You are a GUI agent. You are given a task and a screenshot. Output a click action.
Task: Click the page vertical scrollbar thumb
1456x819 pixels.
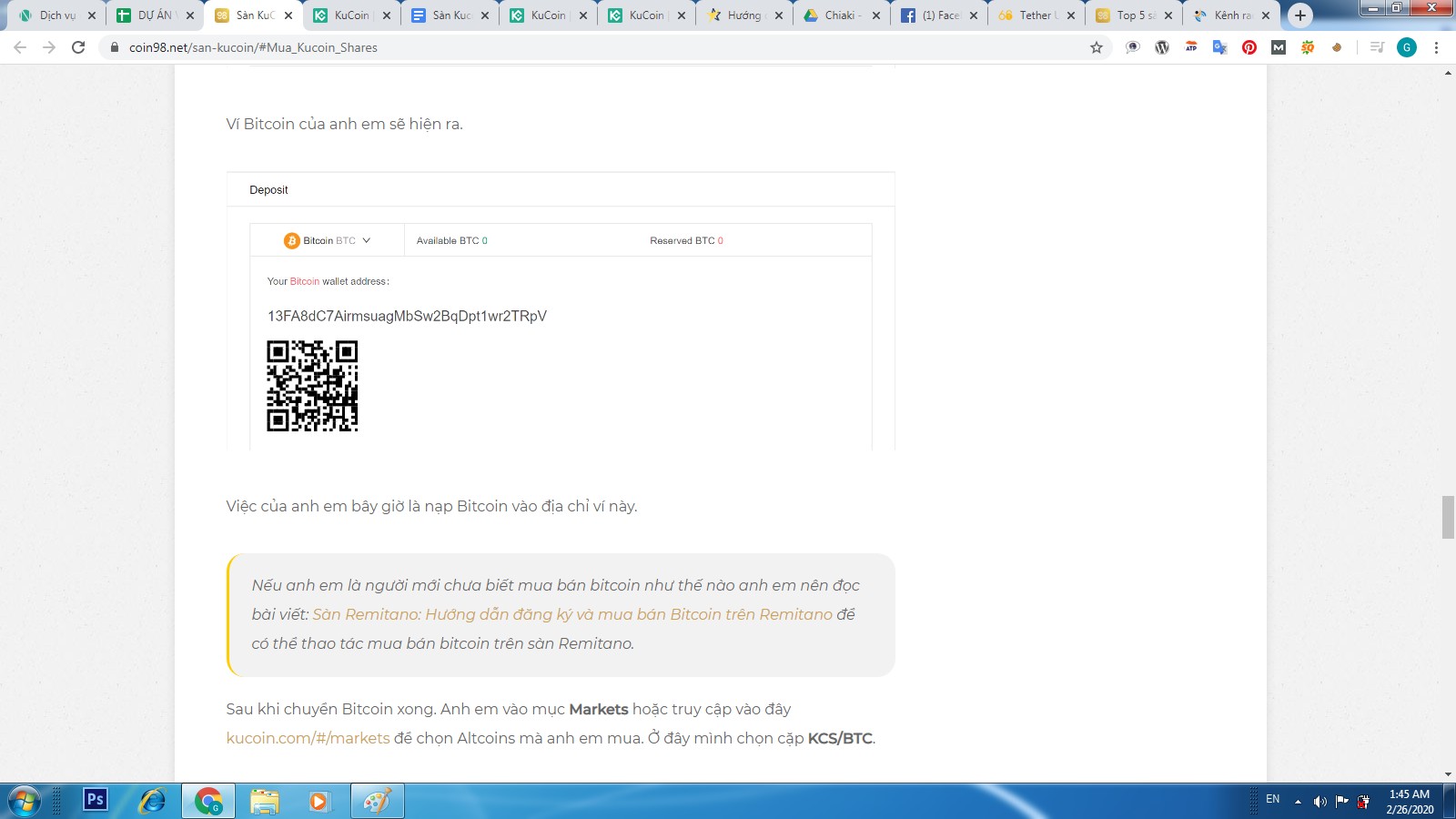coord(1448,517)
